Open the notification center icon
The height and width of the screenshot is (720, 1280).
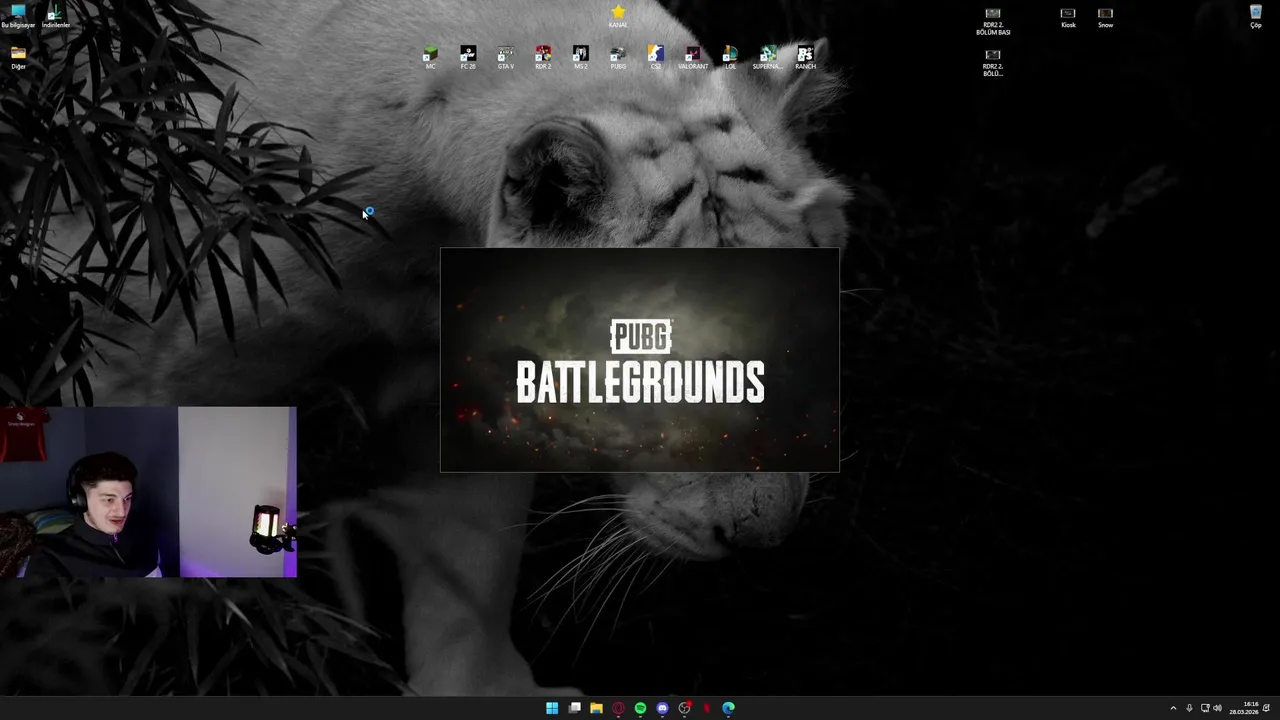(1267, 708)
